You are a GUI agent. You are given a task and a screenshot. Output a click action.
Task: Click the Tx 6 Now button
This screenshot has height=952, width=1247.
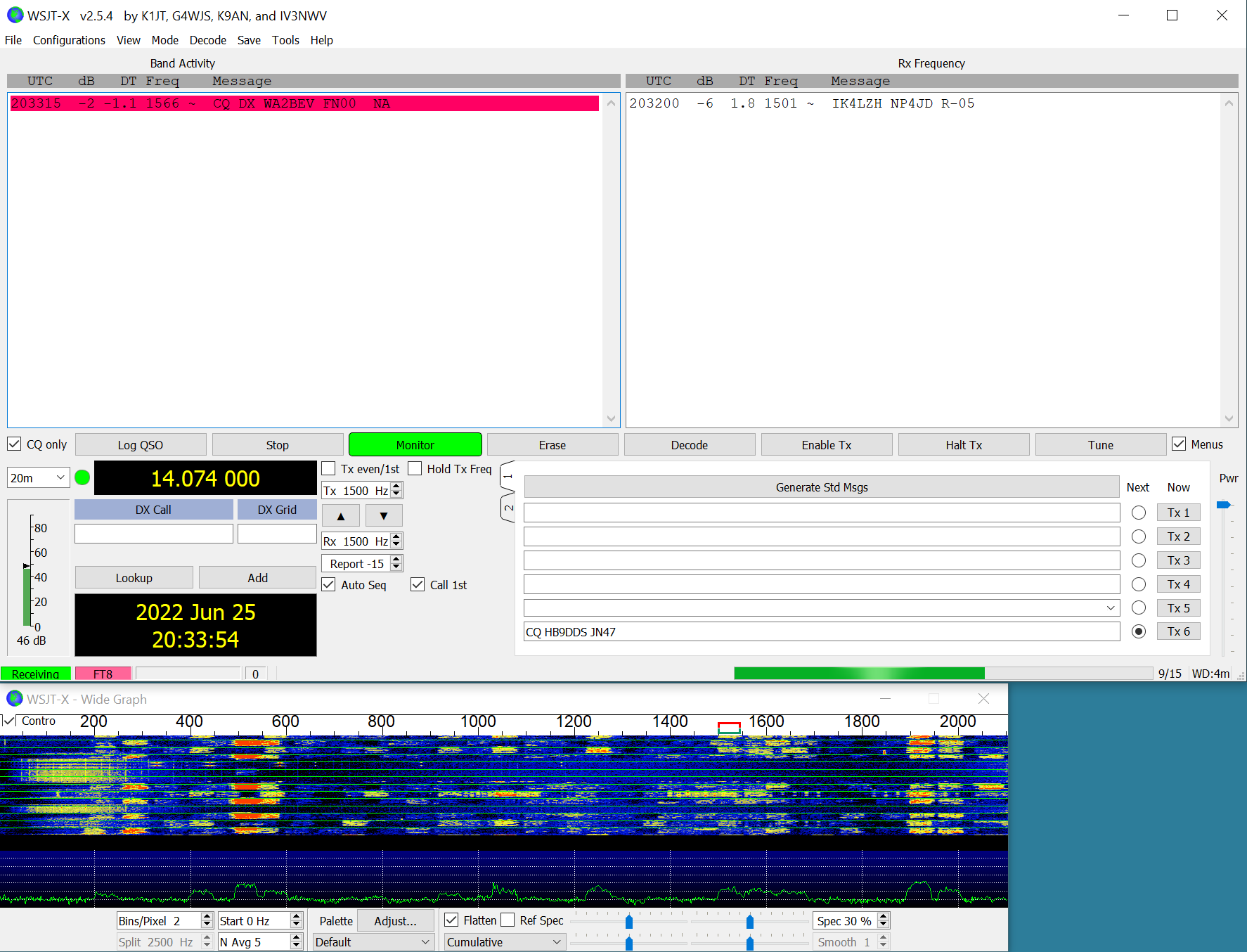pos(1179,631)
